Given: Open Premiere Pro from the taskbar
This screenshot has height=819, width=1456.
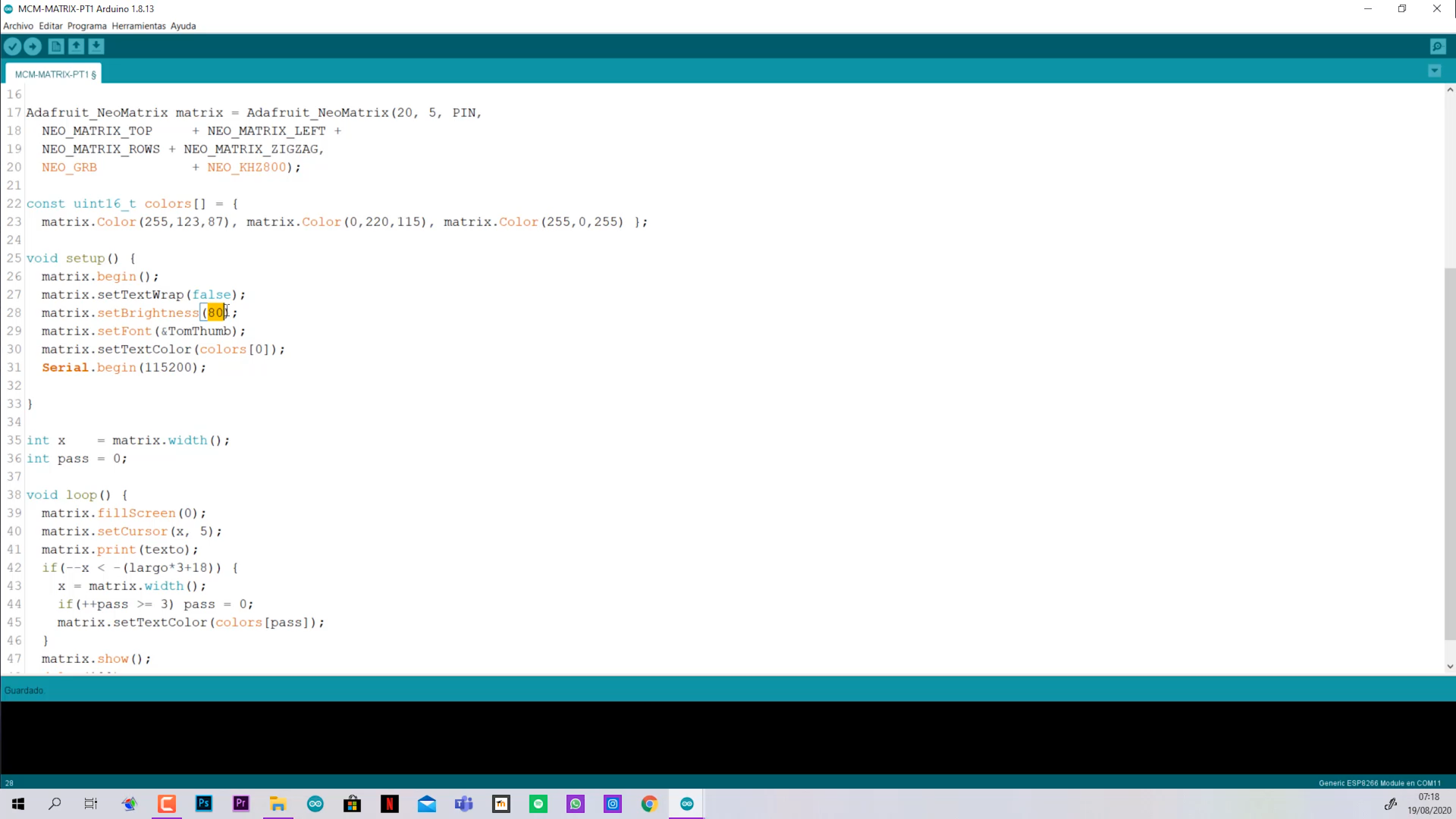Looking at the screenshot, I should (241, 804).
